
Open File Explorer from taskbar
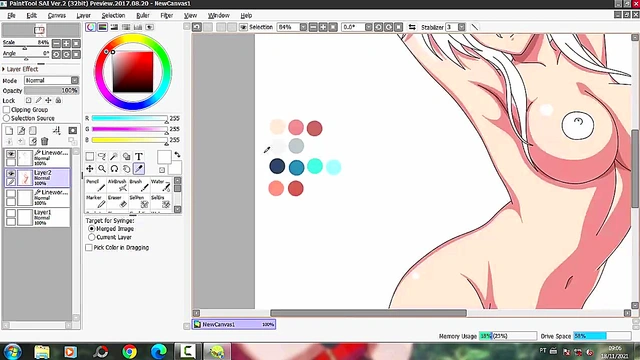click(42, 351)
